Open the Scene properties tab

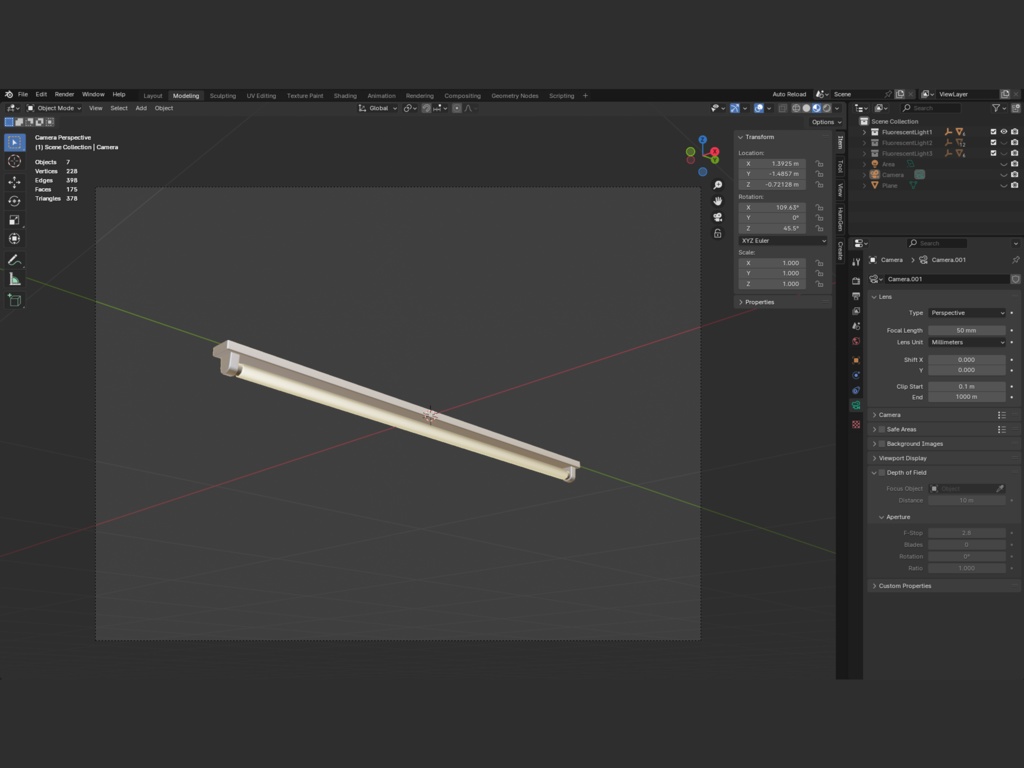(856, 326)
